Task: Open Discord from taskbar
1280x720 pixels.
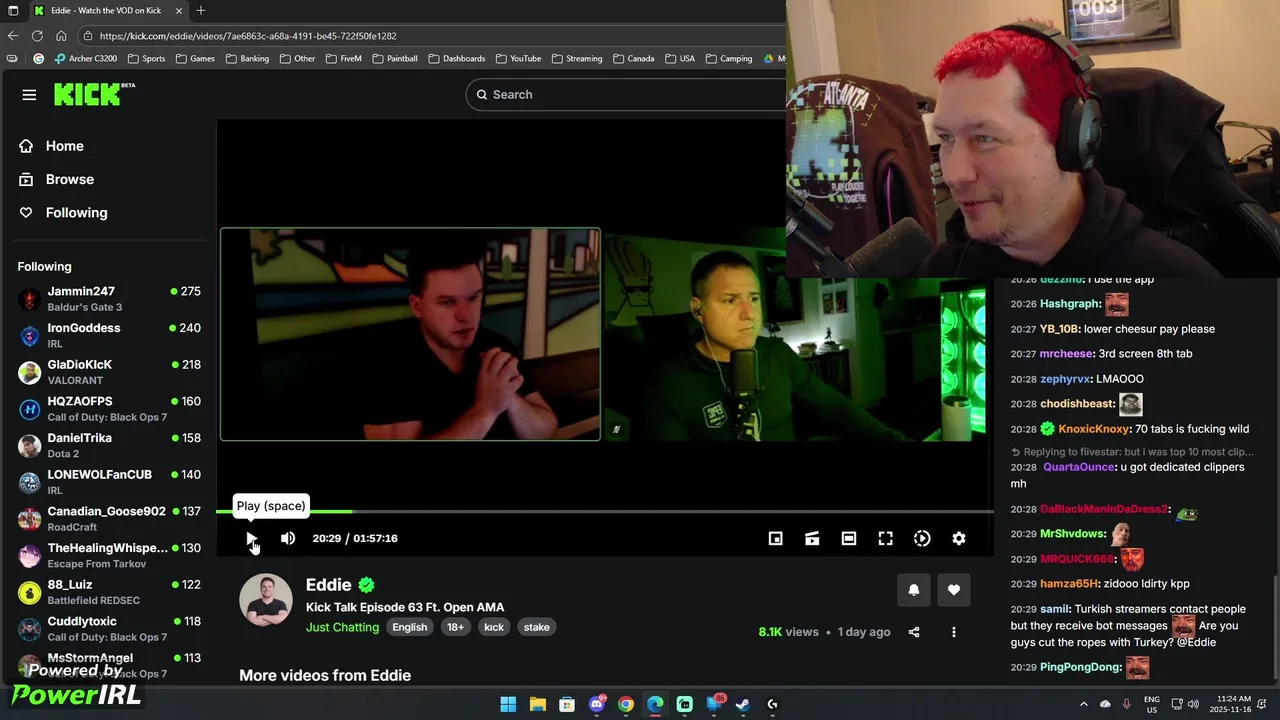Action: tap(597, 704)
